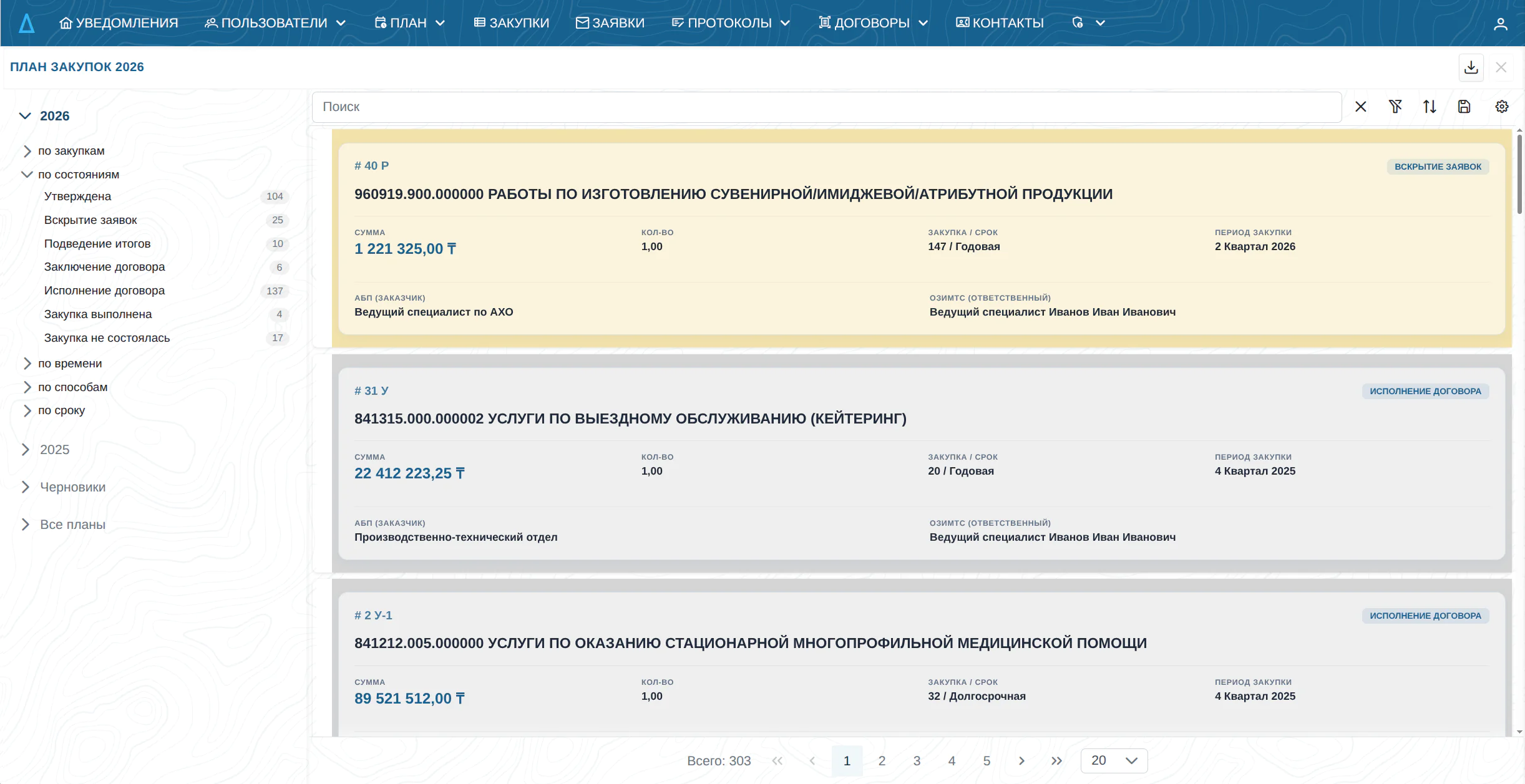This screenshot has width=1525, height=784.
Task: Expand the 2025 tree node
Action: pyautogui.click(x=25, y=450)
